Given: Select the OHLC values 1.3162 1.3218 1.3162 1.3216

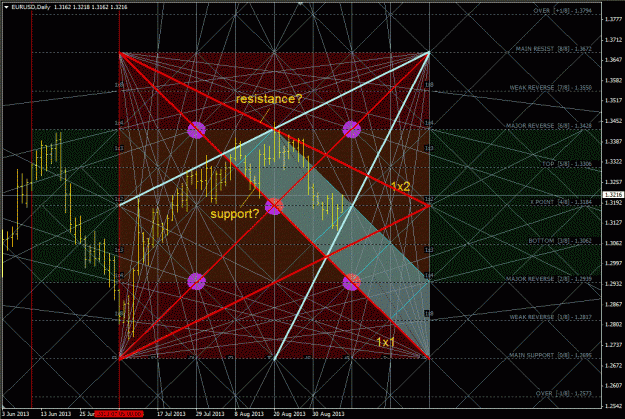Looking at the screenshot, I should pyautogui.click(x=91, y=7).
